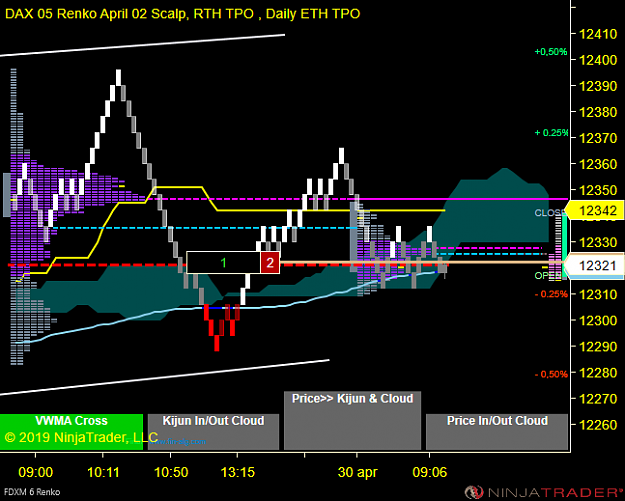Viewport: 625px width, 501px height.
Task: Click the 12360 price axis label
Action: coord(598,164)
